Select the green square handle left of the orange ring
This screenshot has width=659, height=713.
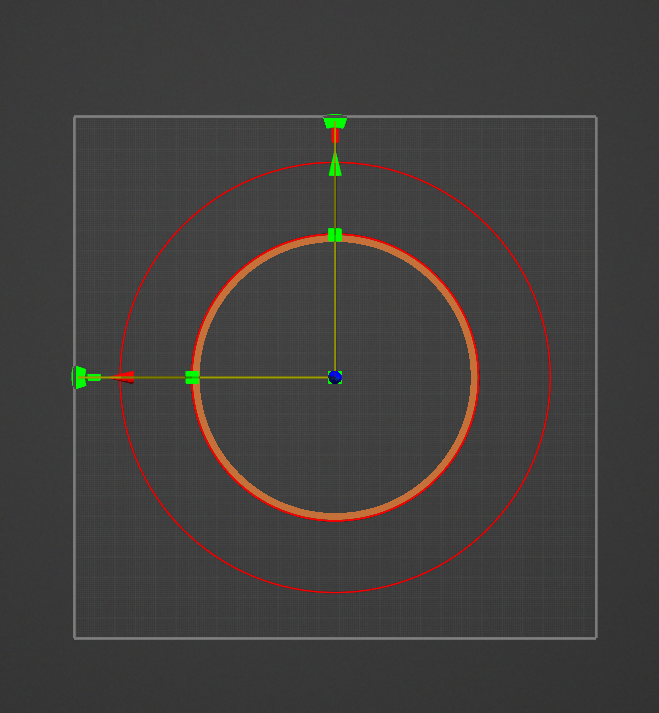point(193,377)
